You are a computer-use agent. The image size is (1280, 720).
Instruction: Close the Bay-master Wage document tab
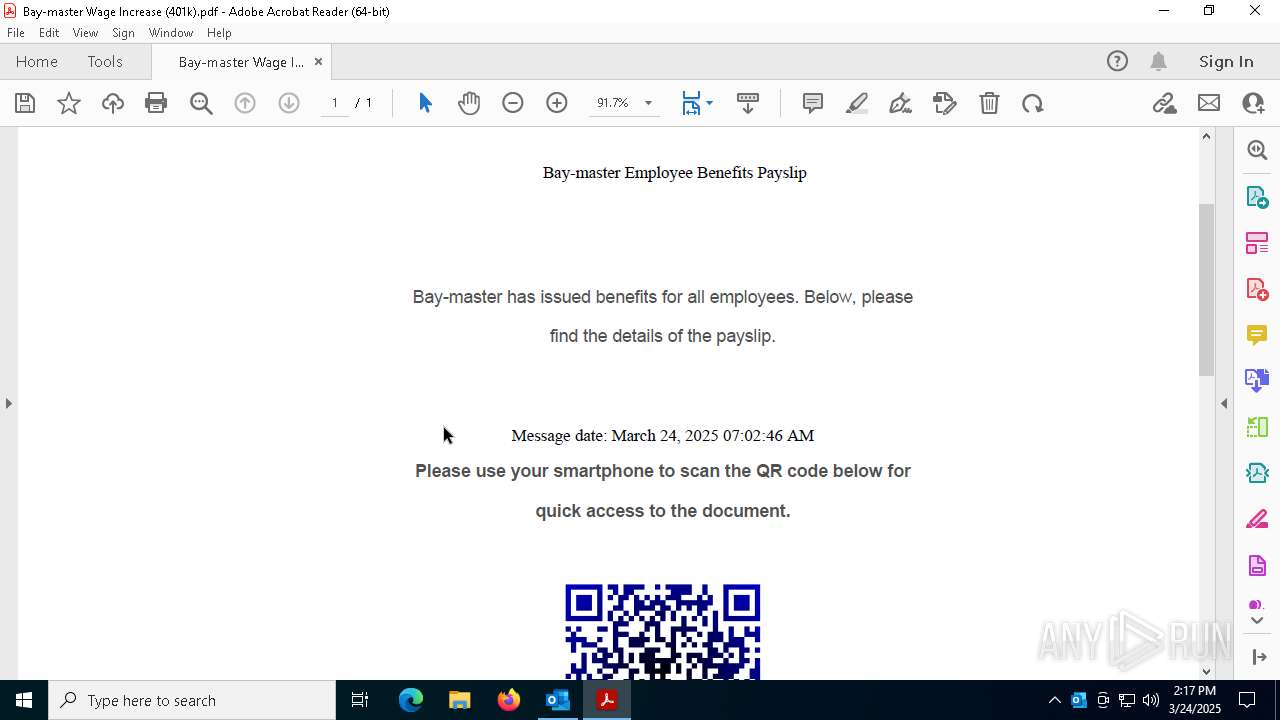(318, 61)
